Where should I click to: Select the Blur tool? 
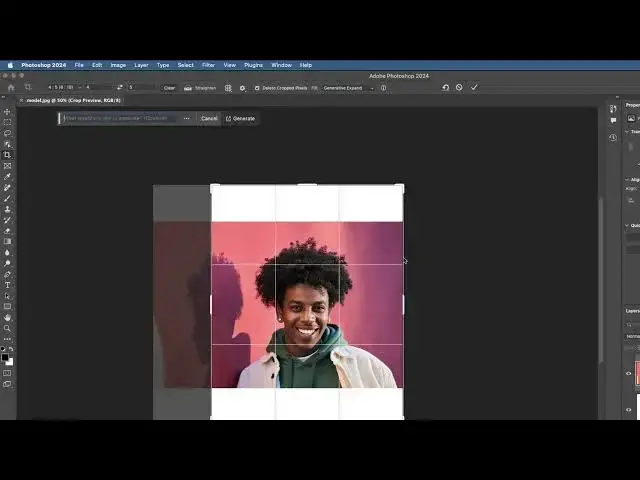tap(7, 253)
